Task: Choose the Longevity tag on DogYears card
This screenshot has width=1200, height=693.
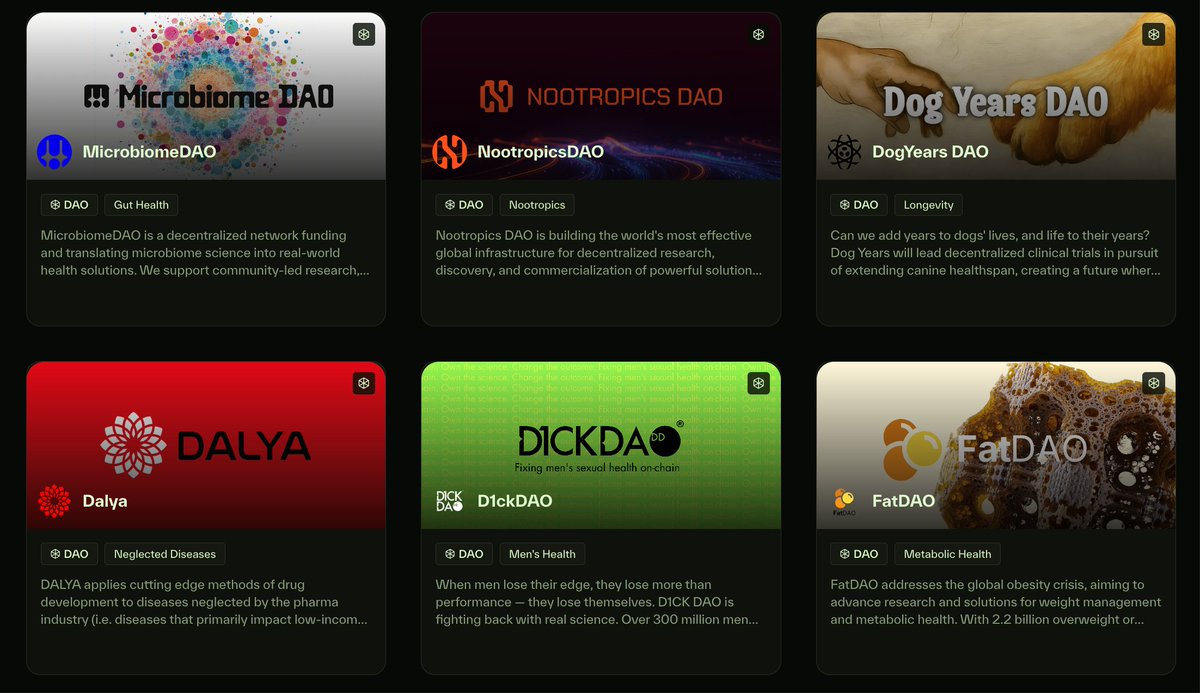Action: coord(929,205)
